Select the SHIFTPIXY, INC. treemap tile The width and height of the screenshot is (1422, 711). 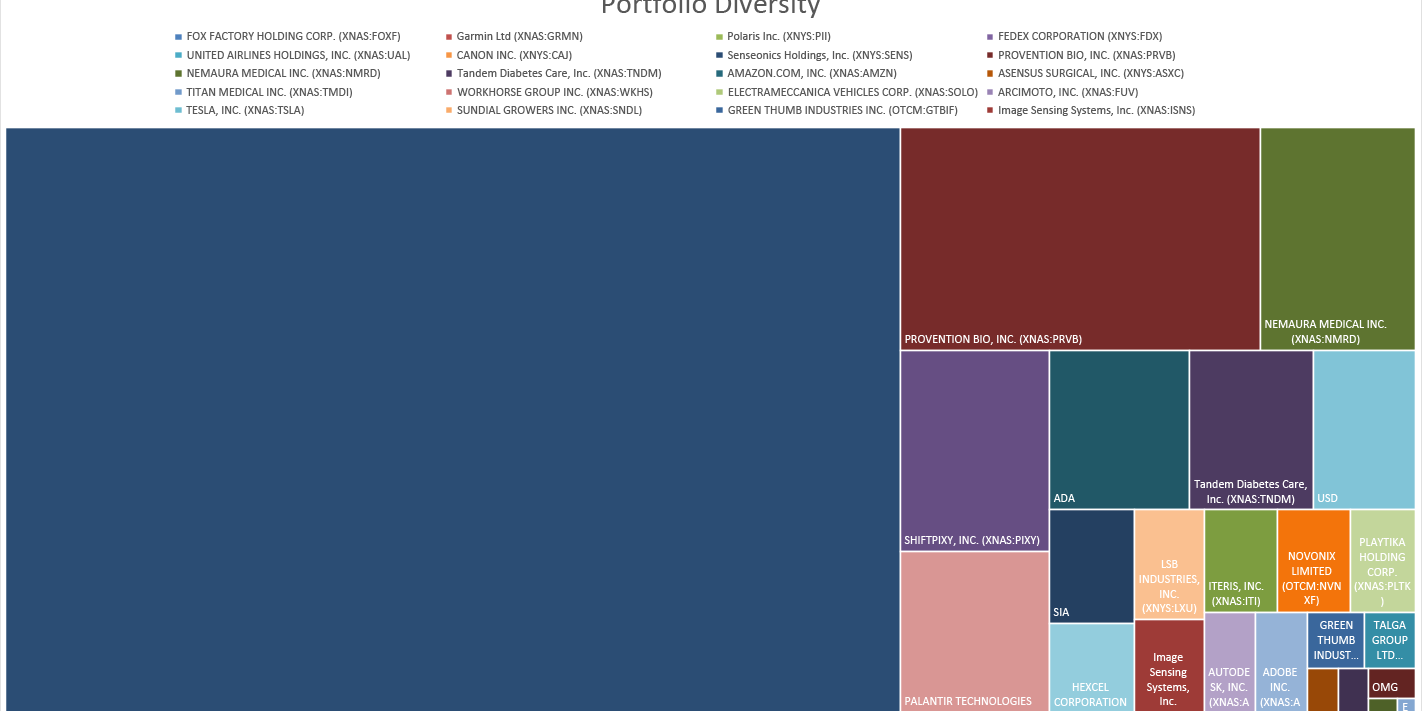tap(974, 450)
